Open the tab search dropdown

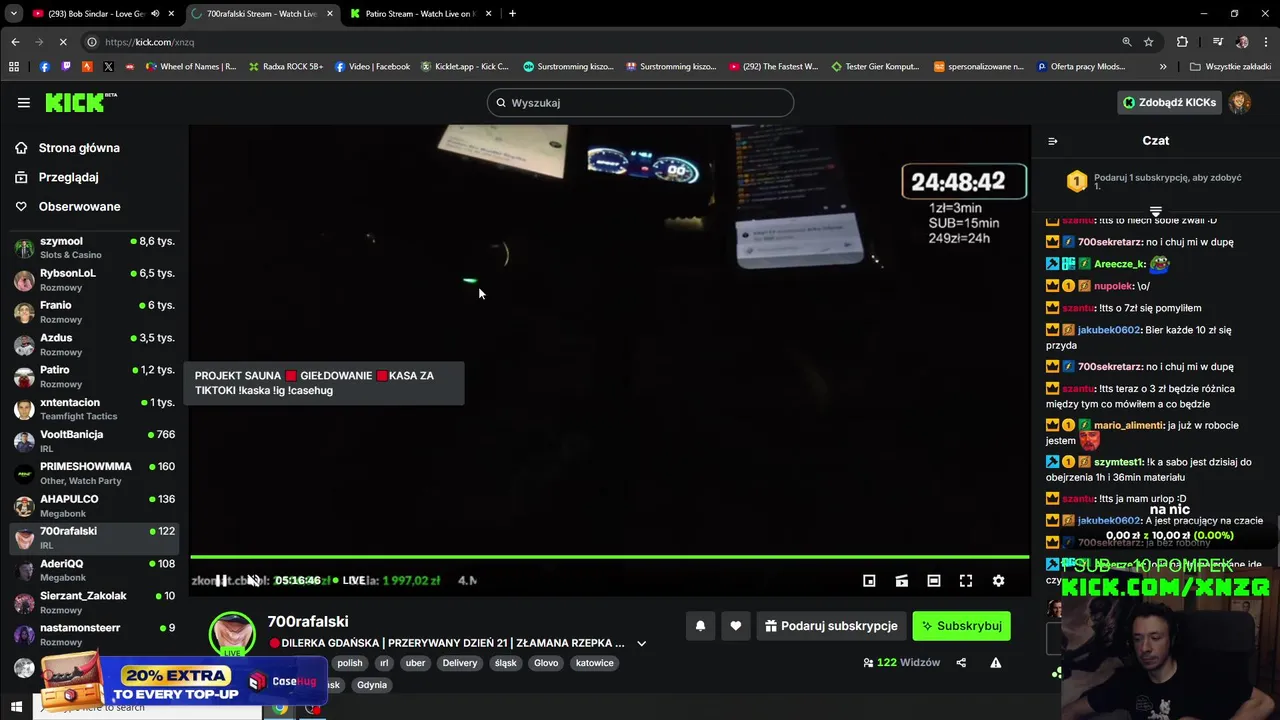click(x=13, y=14)
